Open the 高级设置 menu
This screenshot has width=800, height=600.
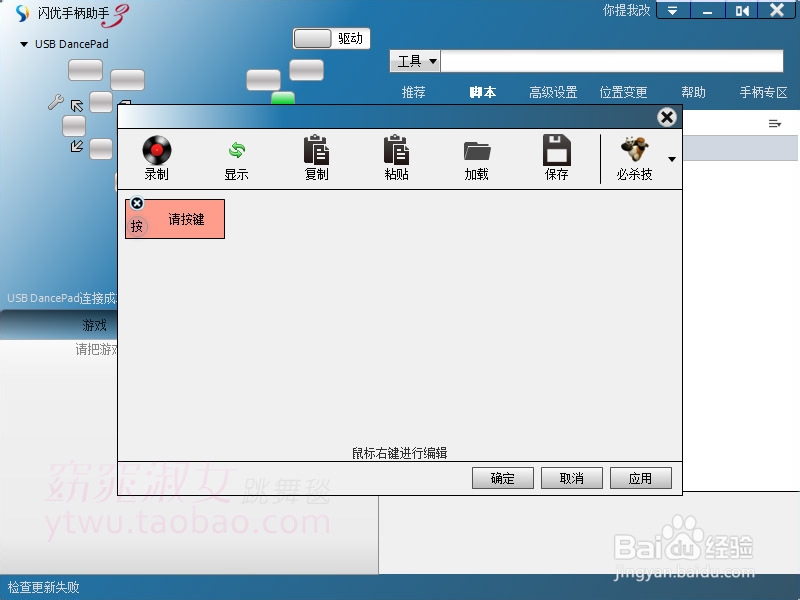tap(552, 91)
